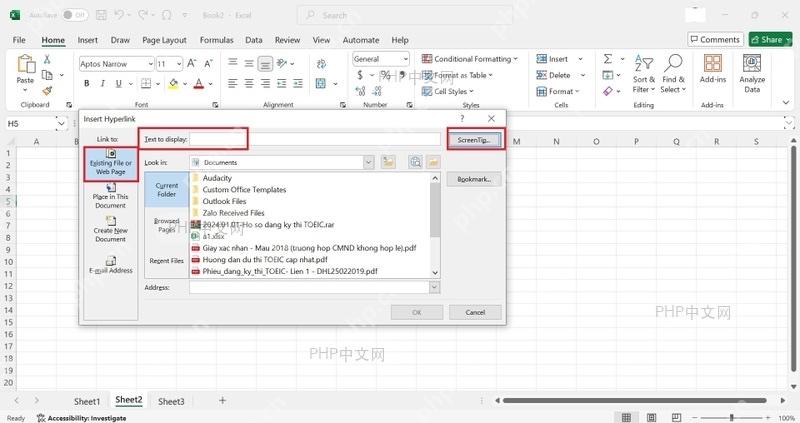Switch to the Automate tab
The width and height of the screenshot is (800, 423).
point(361,40)
